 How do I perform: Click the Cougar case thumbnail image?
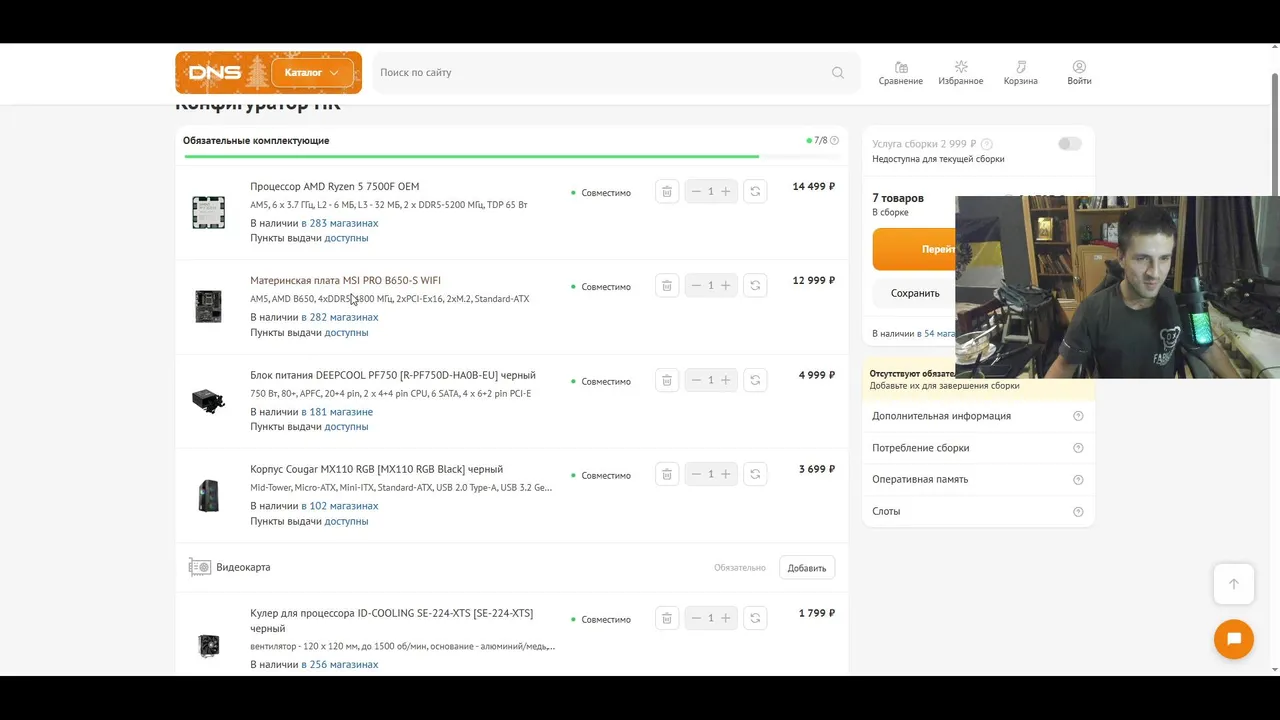pyautogui.click(x=208, y=495)
